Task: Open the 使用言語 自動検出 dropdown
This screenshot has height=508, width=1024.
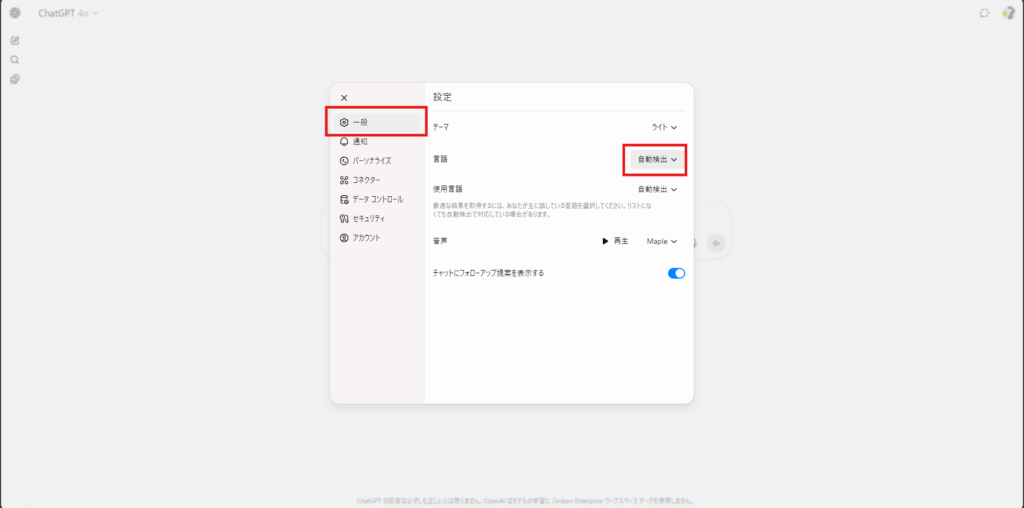Action: pyautogui.click(x=657, y=189)
